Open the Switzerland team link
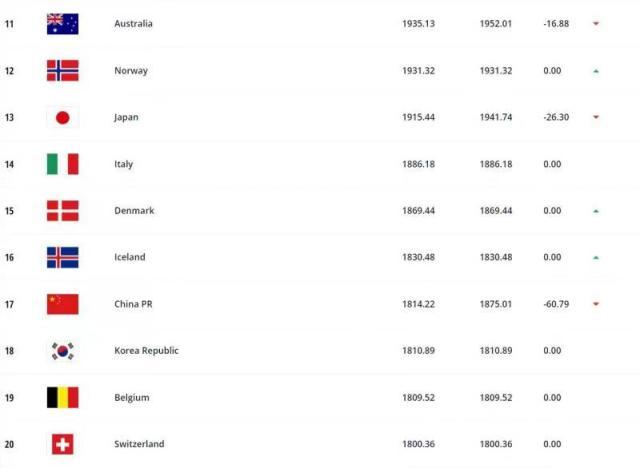 [x=139, y=444]
